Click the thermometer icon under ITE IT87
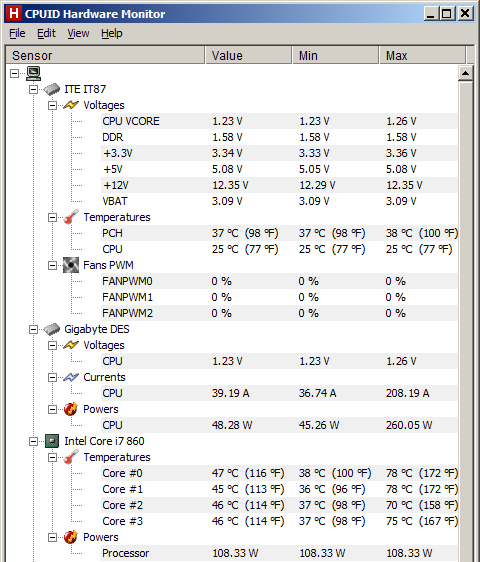 [x=71, y=217]
